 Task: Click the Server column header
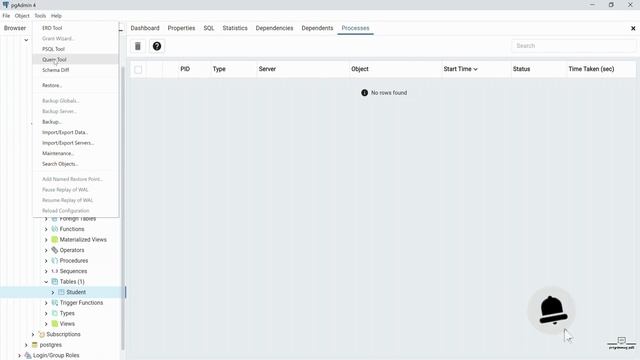coord(267,69)
